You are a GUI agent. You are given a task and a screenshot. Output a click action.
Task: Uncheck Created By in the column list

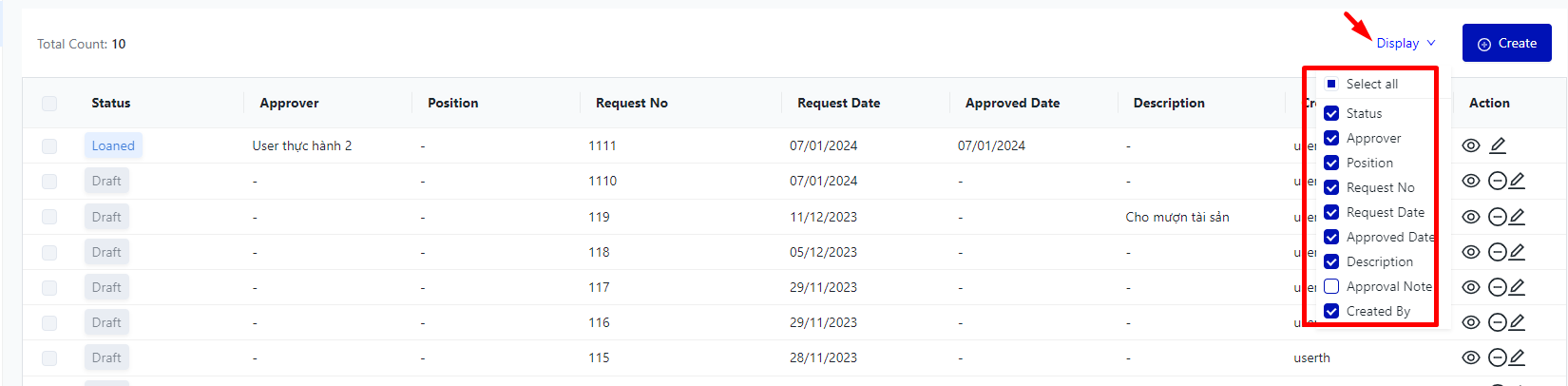[x=1331, y=311]
